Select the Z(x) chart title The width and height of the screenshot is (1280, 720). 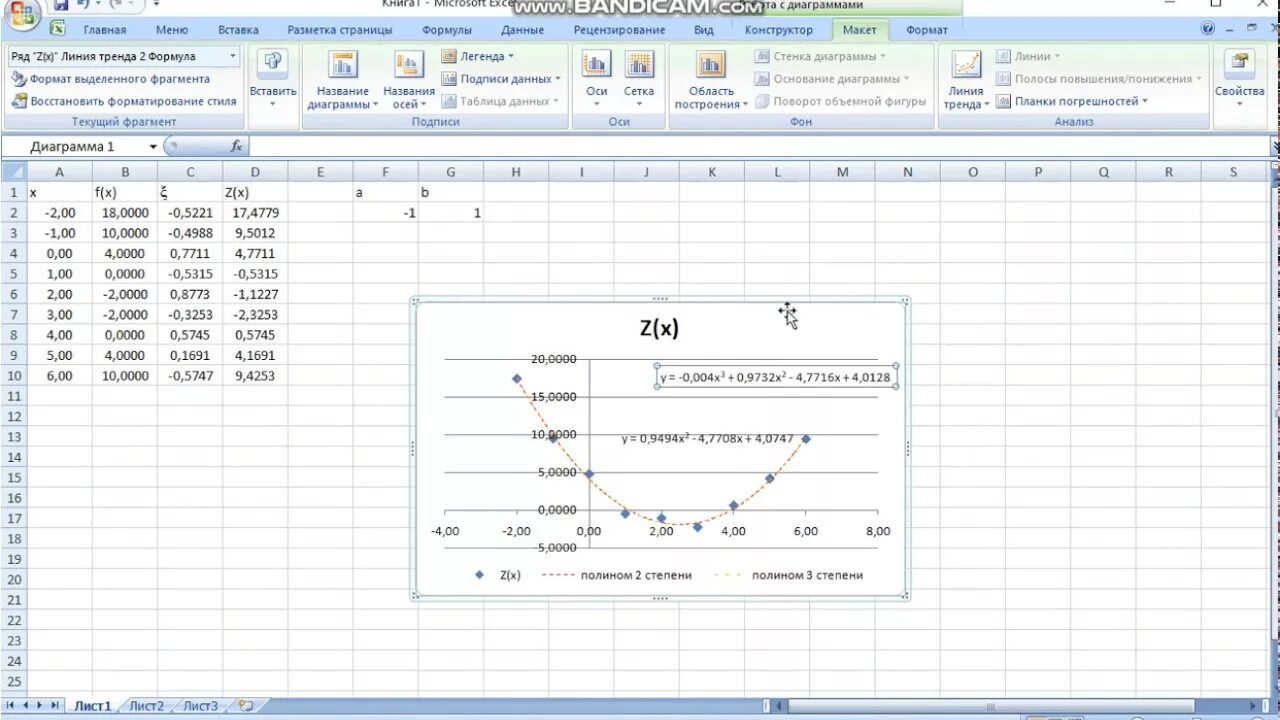[x=659, y=328]
